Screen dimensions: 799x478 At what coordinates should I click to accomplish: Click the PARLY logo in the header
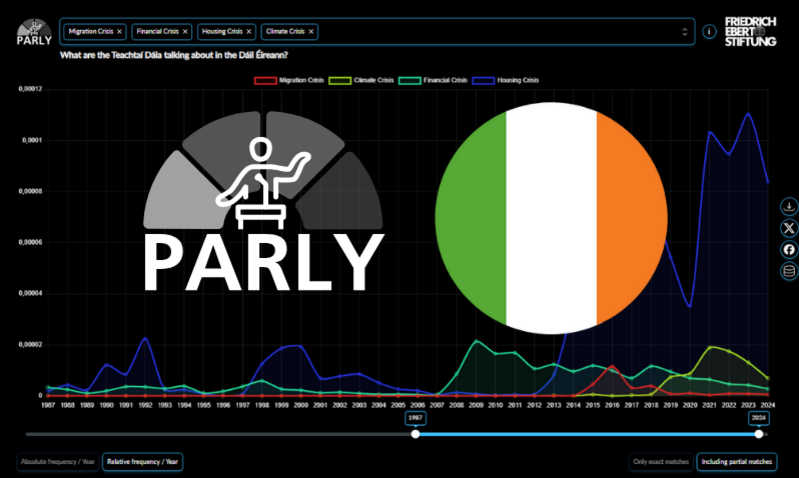click(34, 32)
